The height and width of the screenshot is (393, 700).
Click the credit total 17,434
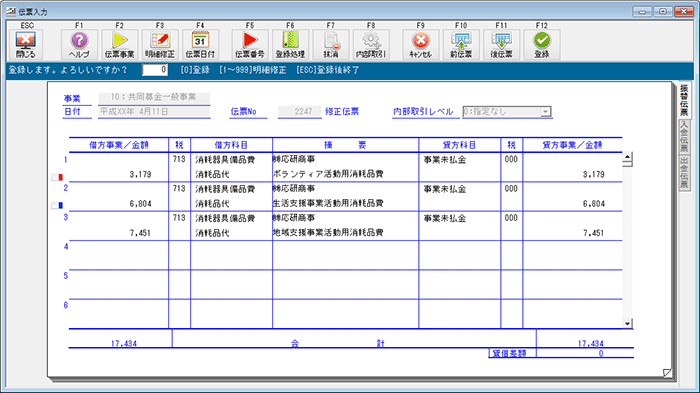590,343
